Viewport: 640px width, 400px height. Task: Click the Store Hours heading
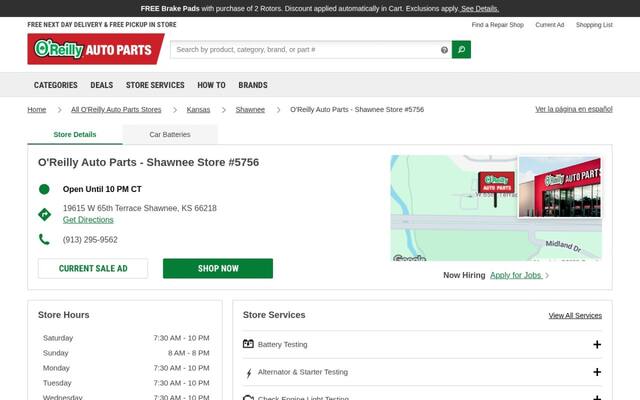64,315
